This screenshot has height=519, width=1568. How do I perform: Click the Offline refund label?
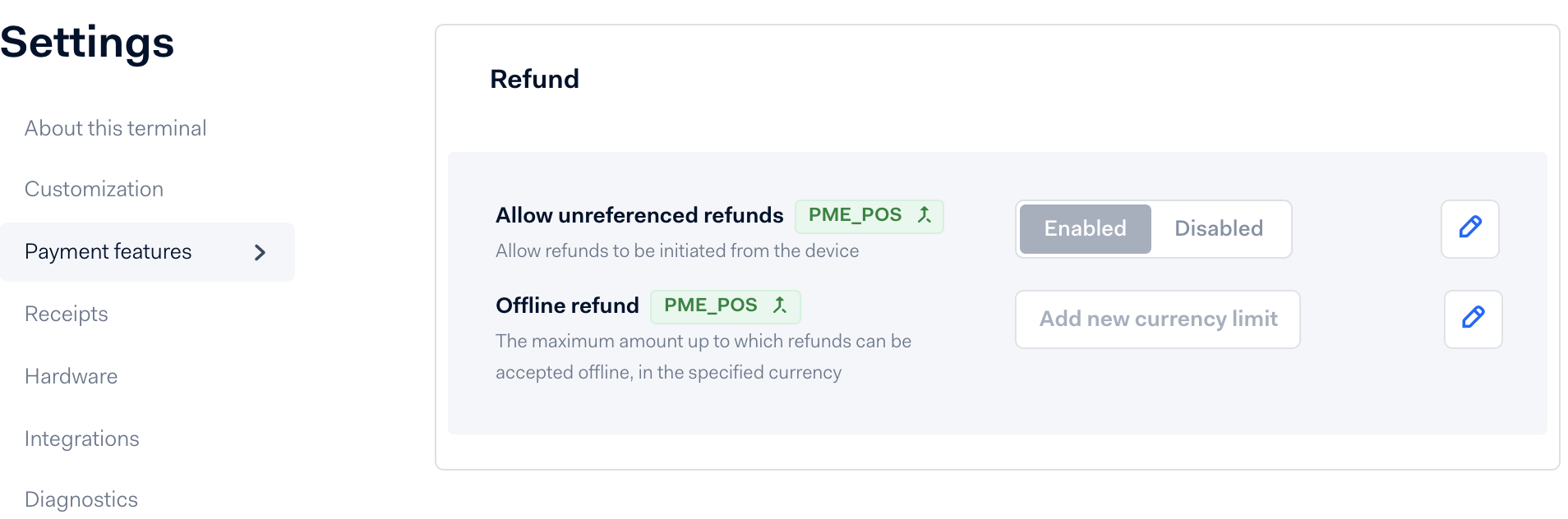567,305
